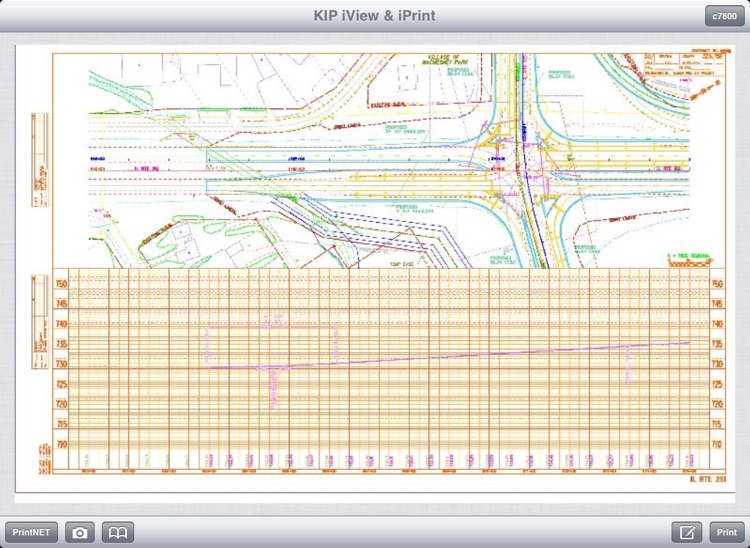Tap the 730 elevation label on right axis
750x548 pixels.
coord(716,364)
